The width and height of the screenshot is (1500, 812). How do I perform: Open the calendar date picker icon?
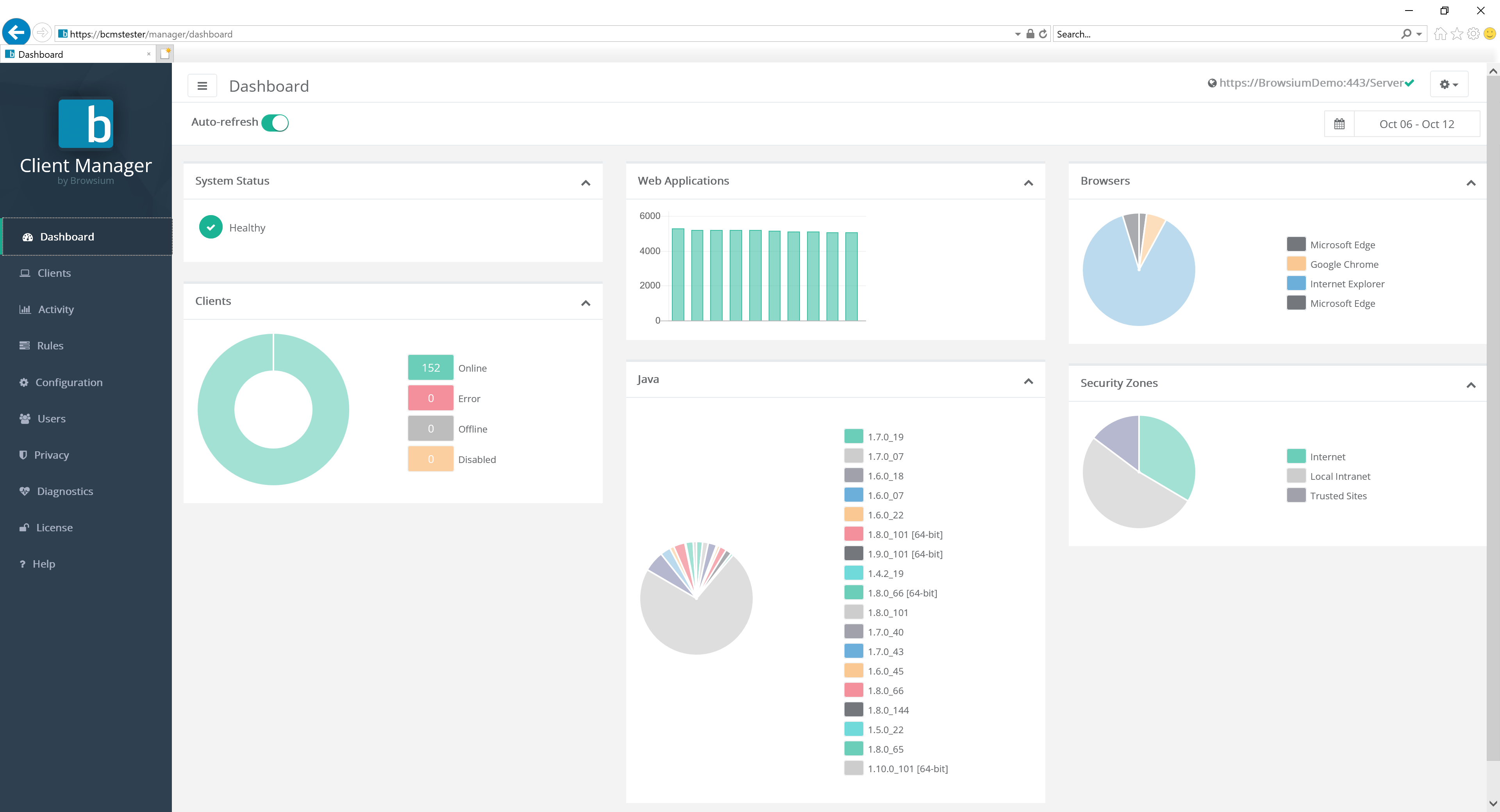1339,123
